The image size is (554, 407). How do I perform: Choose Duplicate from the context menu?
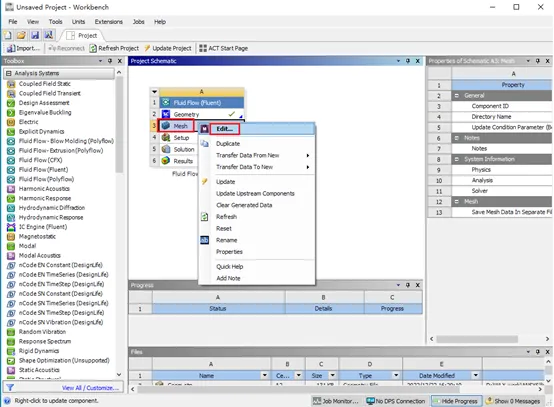click(257, 144)
